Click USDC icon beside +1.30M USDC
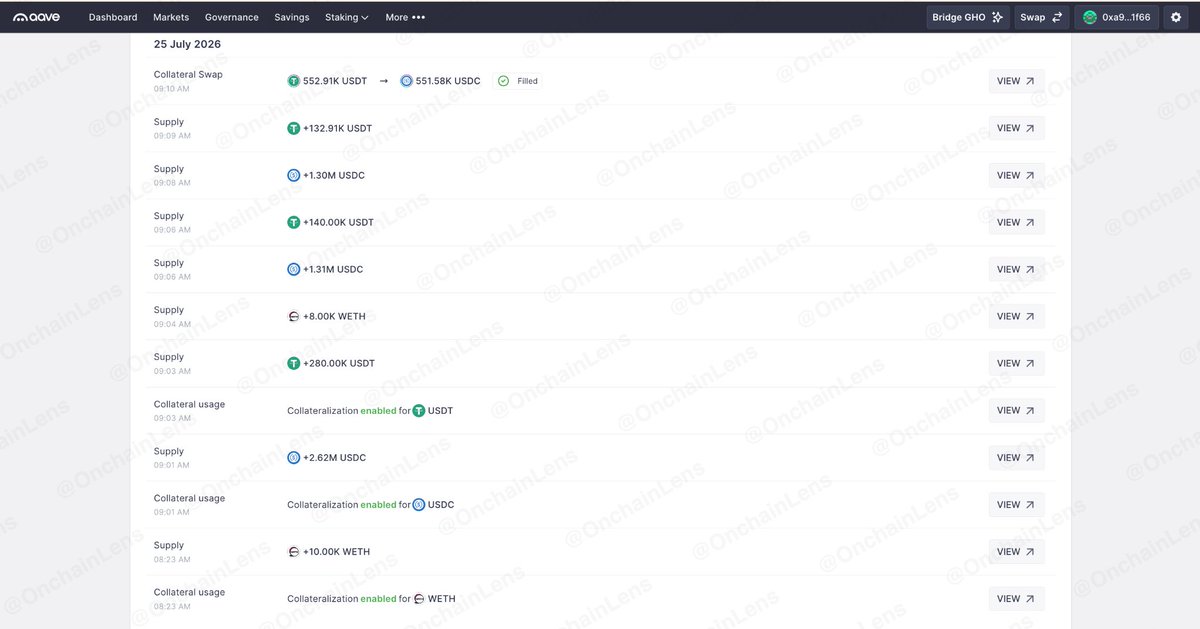Viewport: 1200px width, 629px height. [x=293, y=175]
